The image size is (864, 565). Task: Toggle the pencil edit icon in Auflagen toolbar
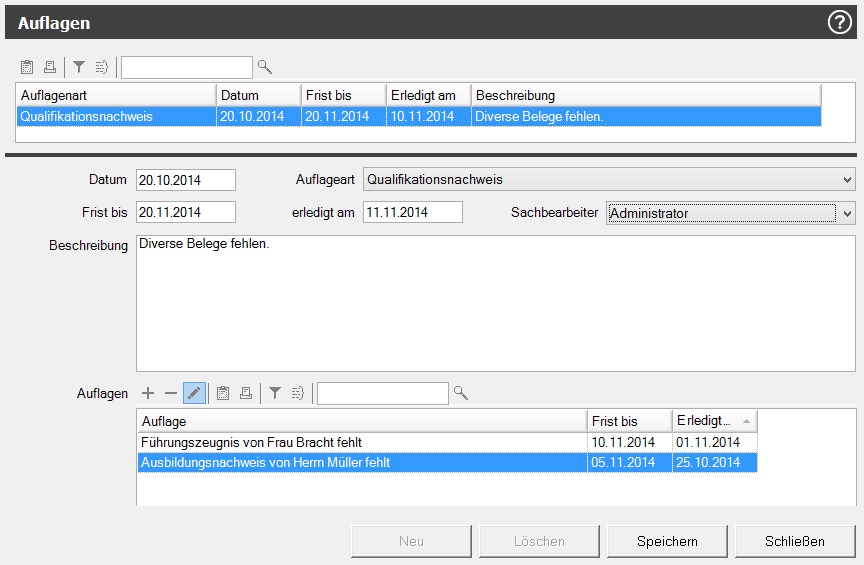coord(195,394)
